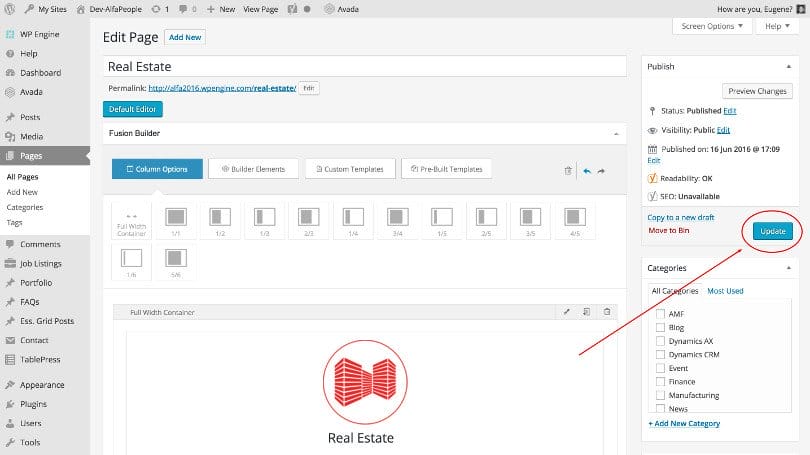Screen dimensions: 810x455
Task: Open the Screen Options dropdown
Action: pos(711,26)
